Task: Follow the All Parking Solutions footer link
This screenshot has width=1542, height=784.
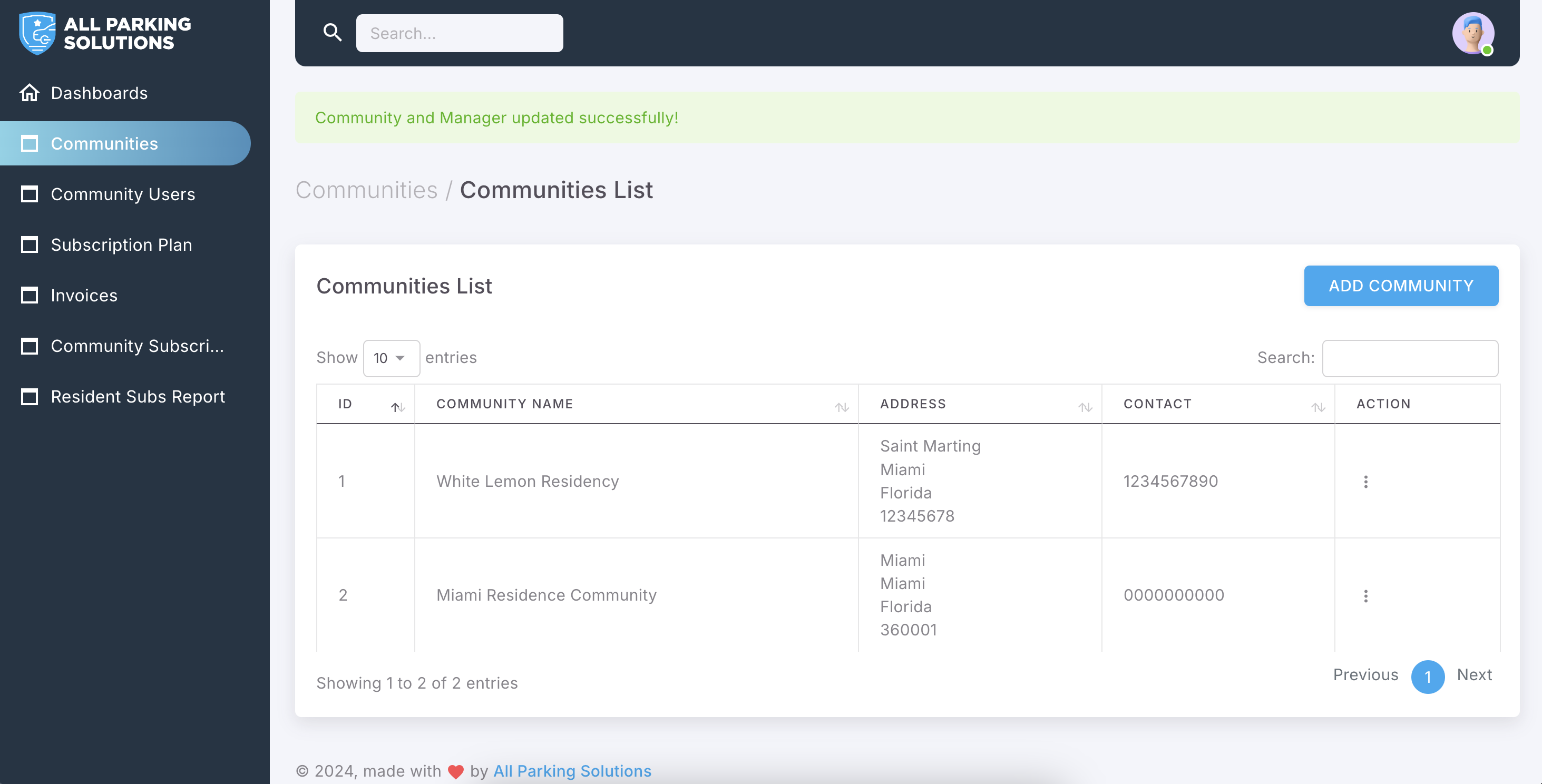Action: (572, 771)
